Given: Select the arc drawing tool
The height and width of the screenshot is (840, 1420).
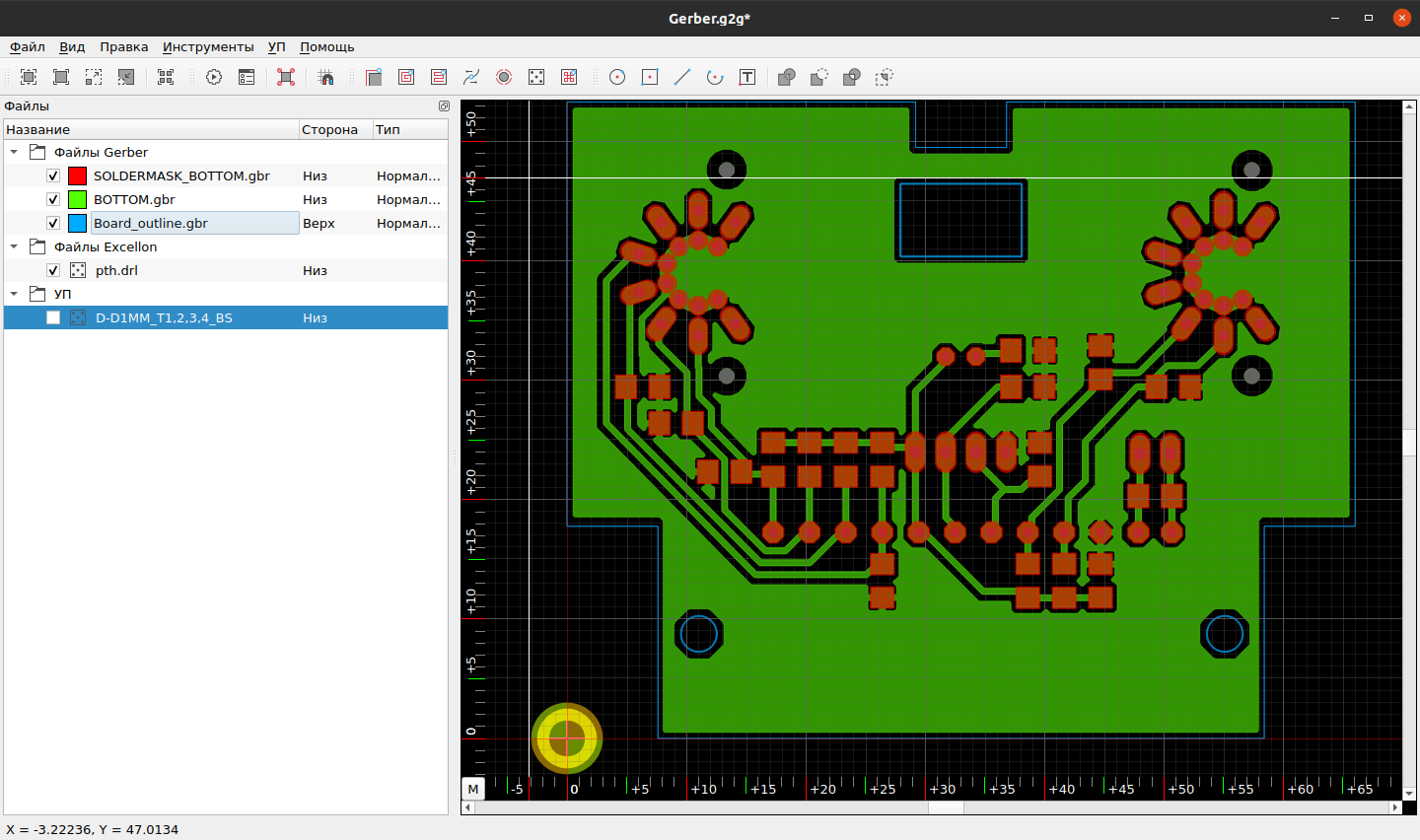Looking at the screenshot, I should 715,77.
